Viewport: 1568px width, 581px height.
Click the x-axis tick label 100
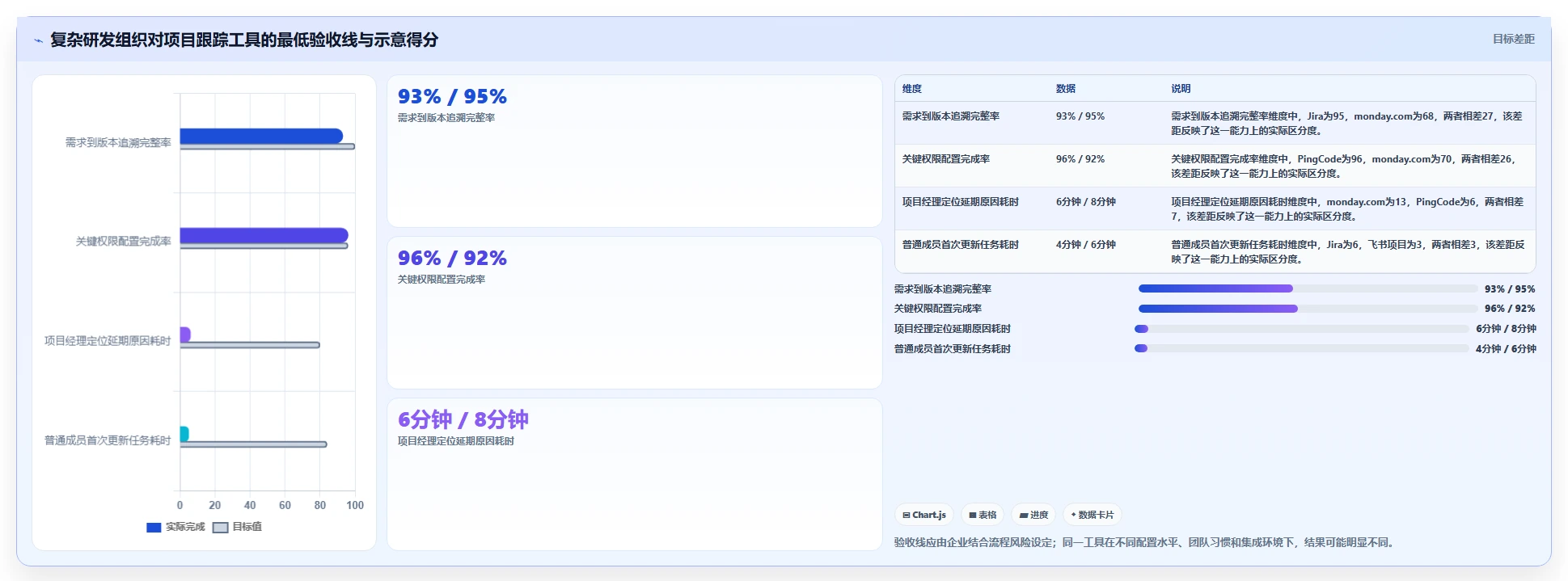pos(355,505)
